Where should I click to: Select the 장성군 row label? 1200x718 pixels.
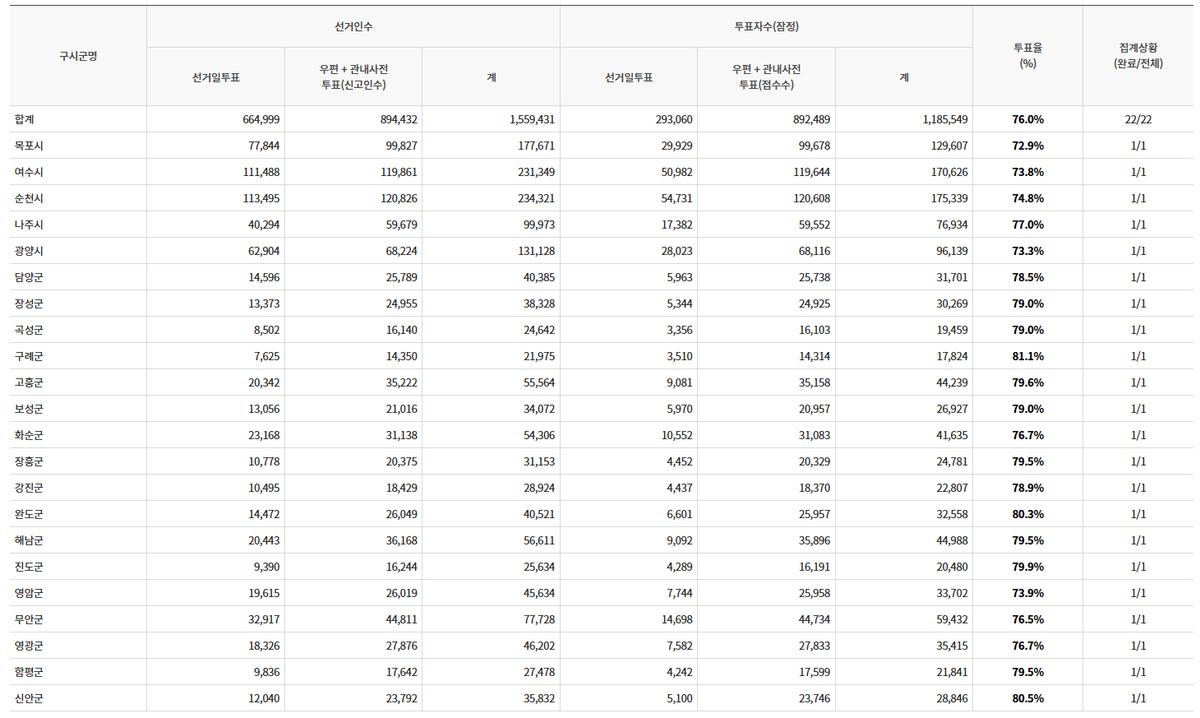[x=29, y=304]
